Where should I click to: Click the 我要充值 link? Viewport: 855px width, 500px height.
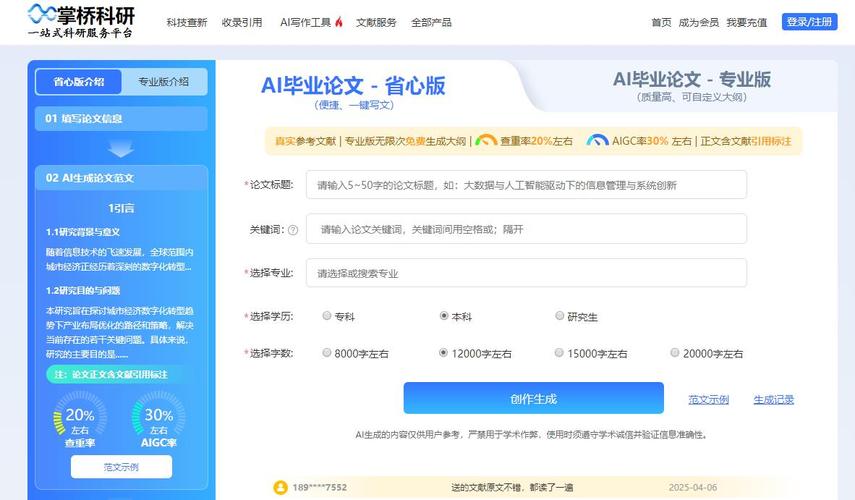tap(746, 22)
